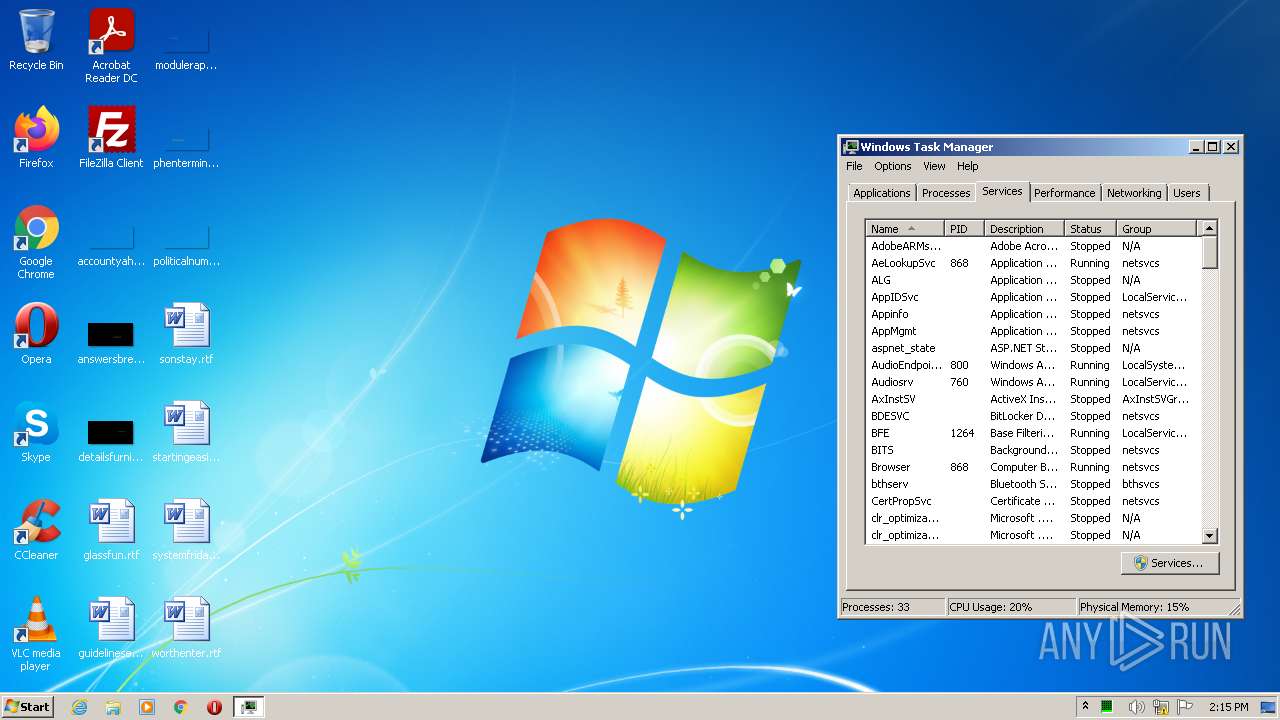Show hidden system tray icons

(x=1085, y=707)
